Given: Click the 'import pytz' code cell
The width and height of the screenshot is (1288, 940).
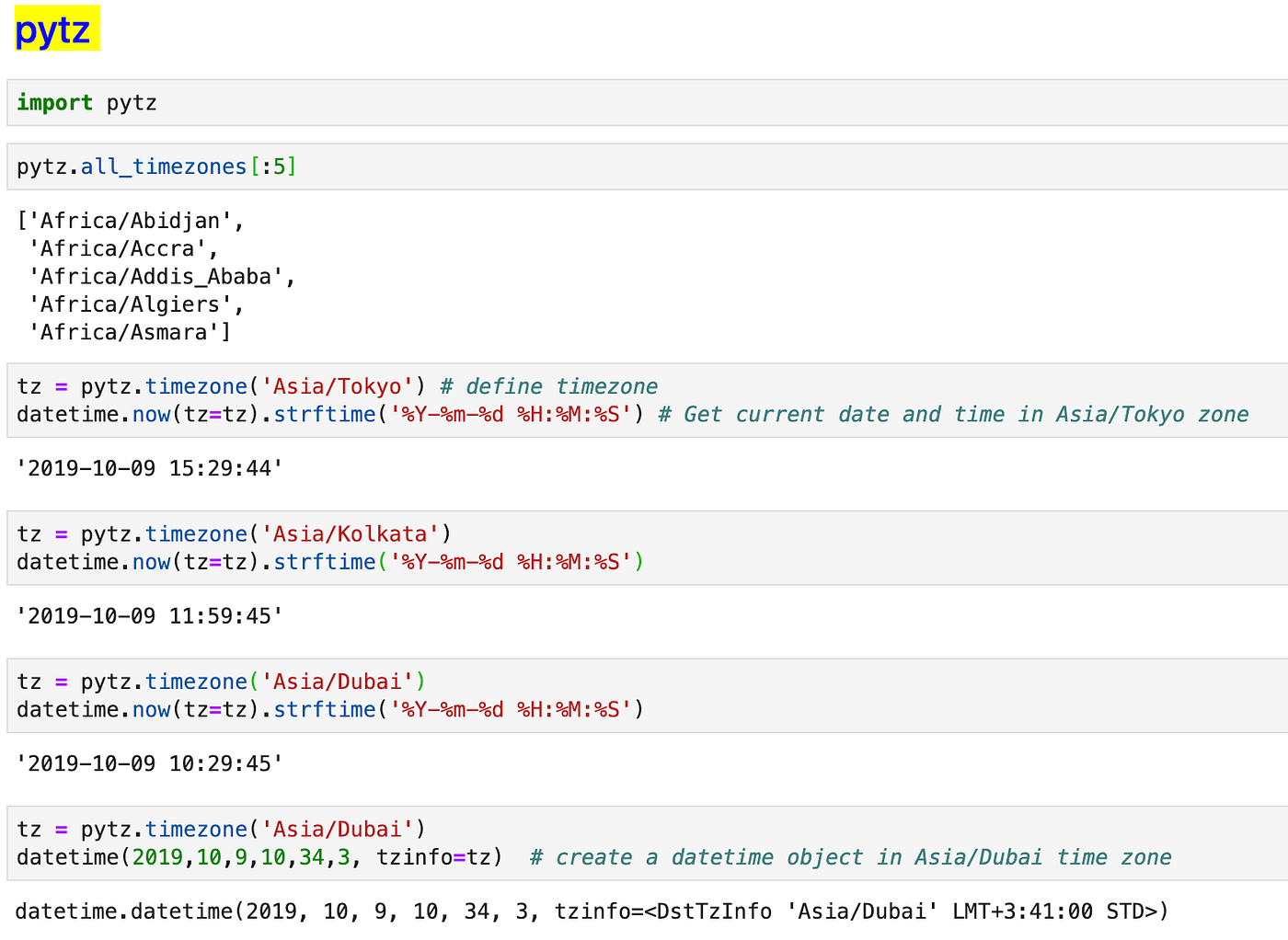Looking at the screenshot, I should coord(648,102).
